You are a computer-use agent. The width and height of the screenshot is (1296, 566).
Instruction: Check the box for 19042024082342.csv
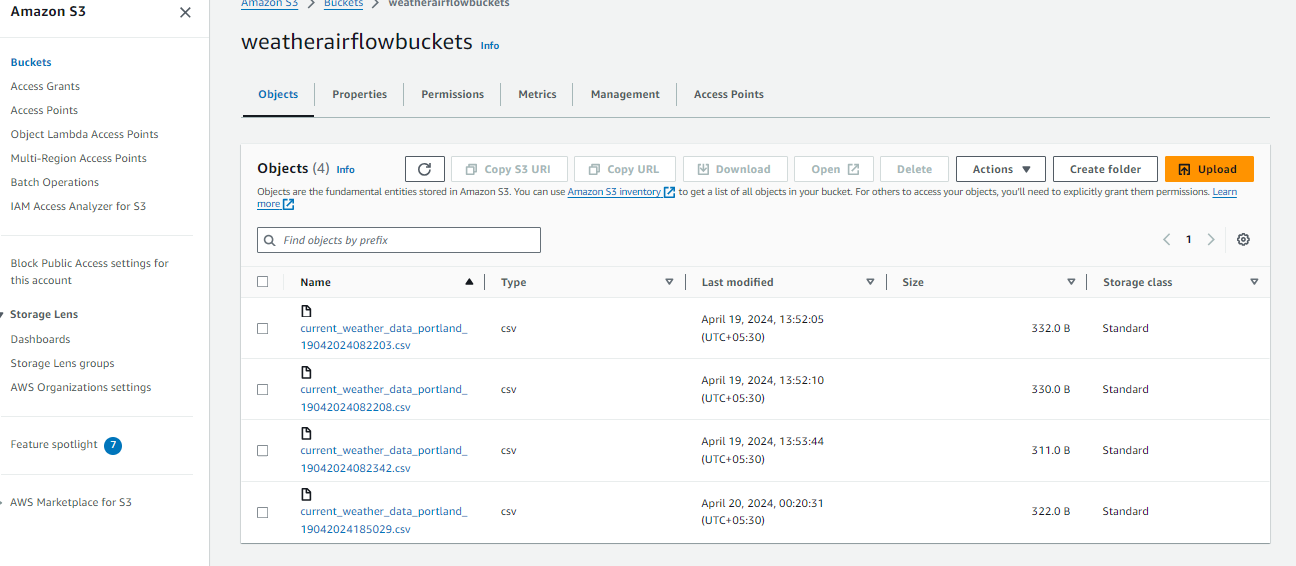coord(263,450)
